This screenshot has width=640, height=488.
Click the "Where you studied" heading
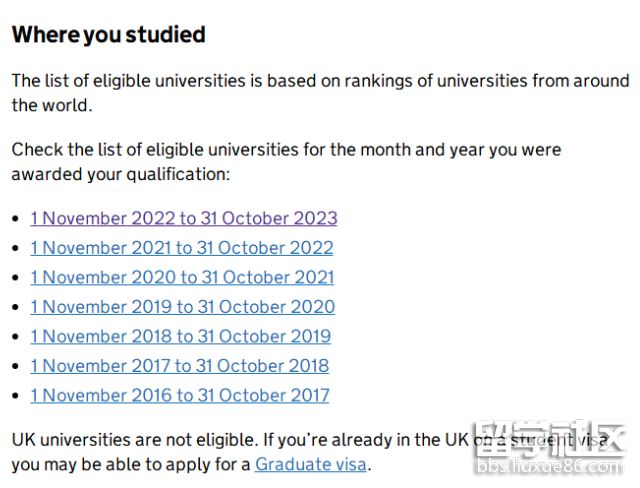(108, 34)
